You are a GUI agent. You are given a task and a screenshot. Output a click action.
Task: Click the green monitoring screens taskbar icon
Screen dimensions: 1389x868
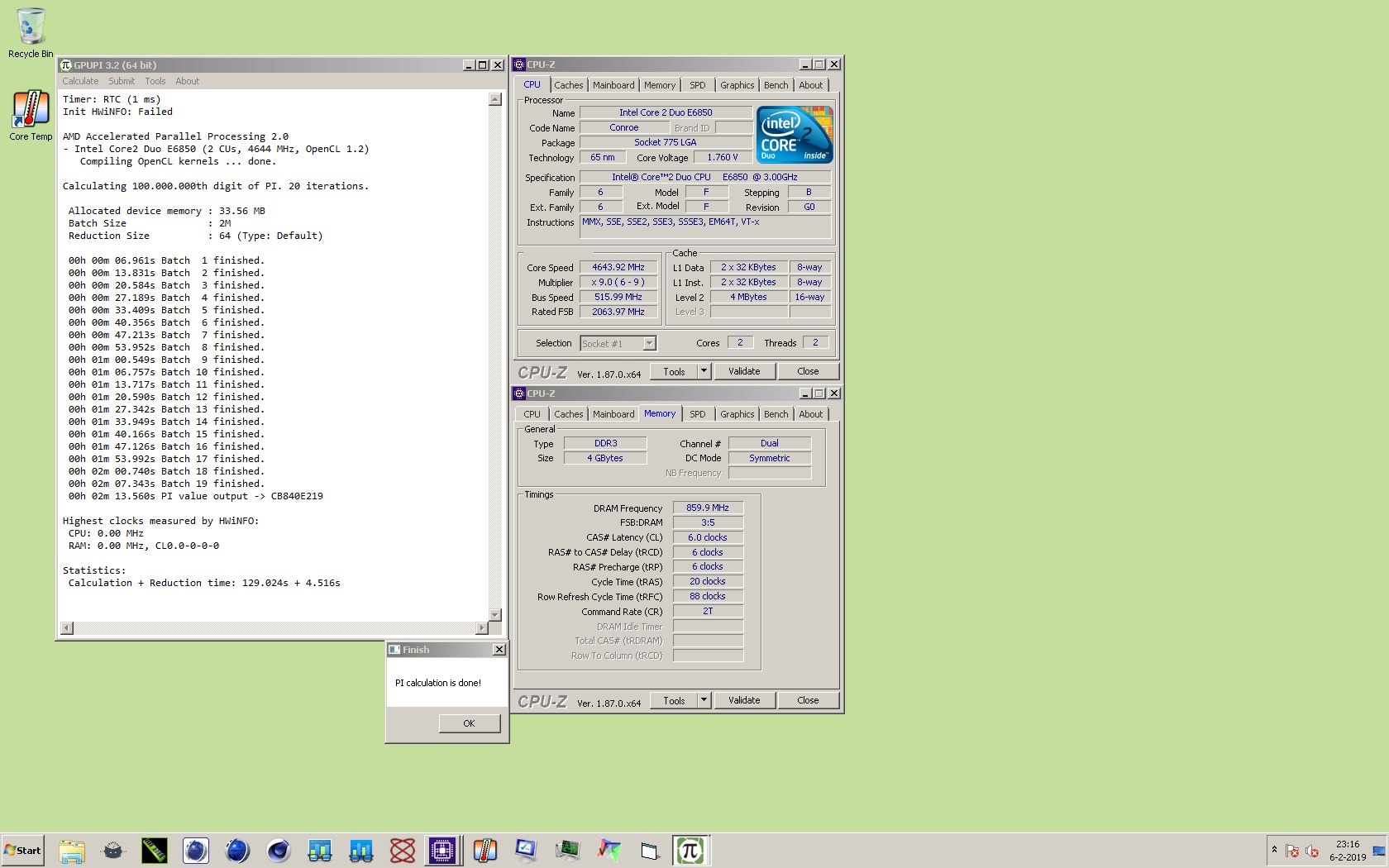pos(568,850)
